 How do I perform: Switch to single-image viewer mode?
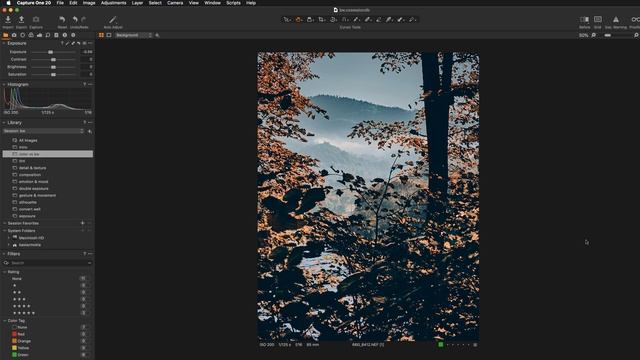(109, 36)
